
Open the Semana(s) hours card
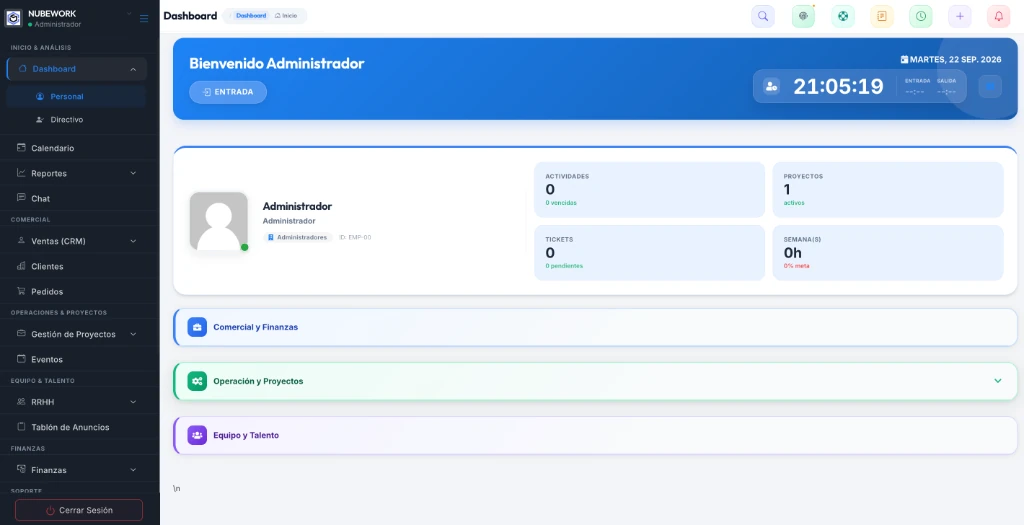(888, 253)
